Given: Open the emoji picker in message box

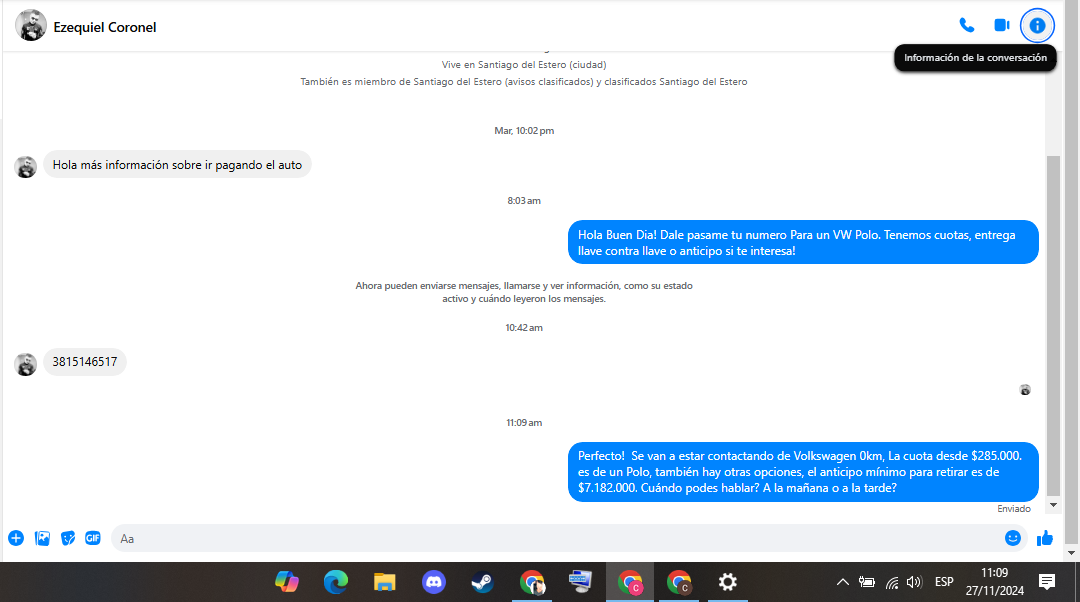Looking at the screenshot, I should point(1012,538).
